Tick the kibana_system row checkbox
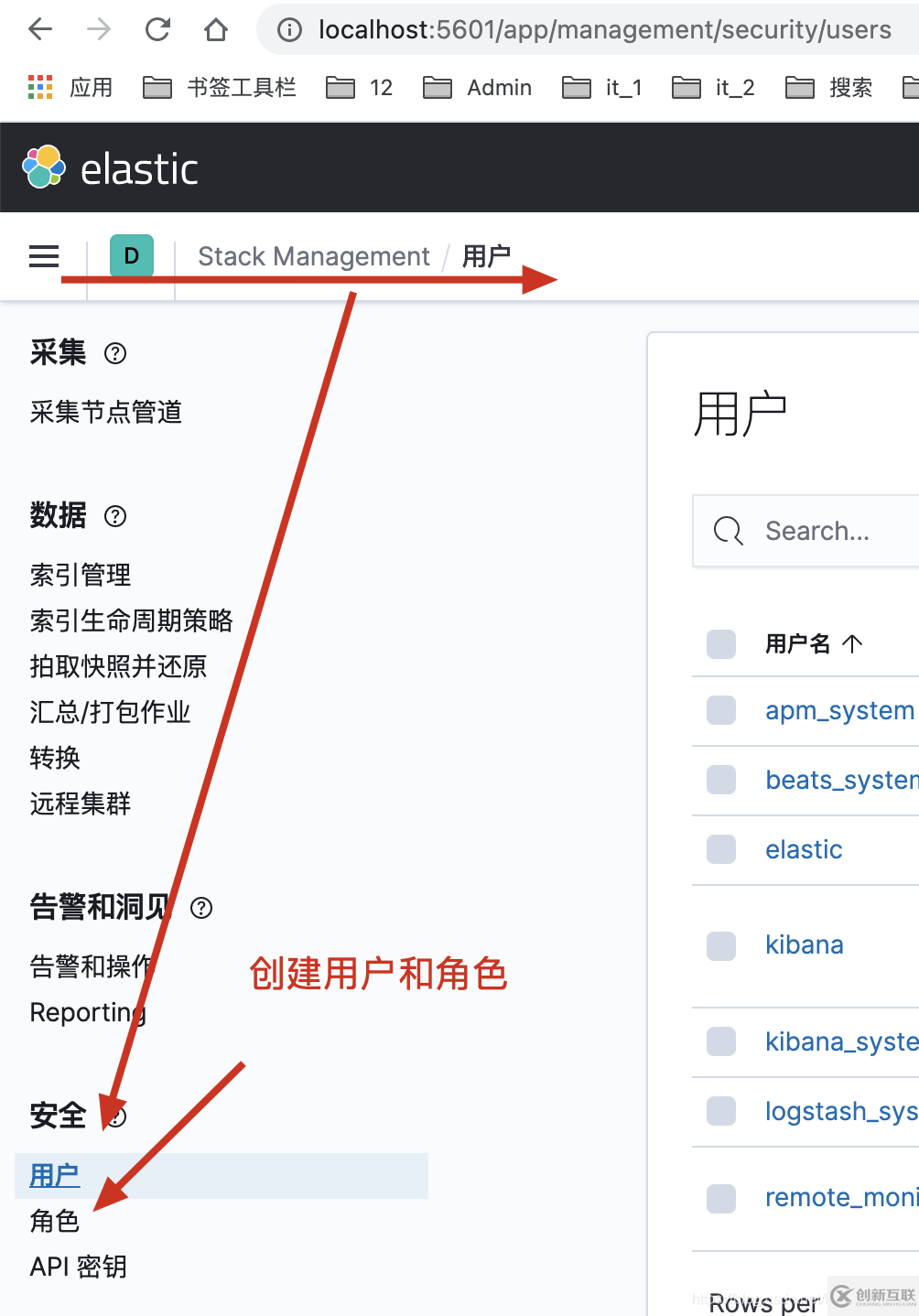The width and height of the screenshot is (919, 1316). click(721, 1041)
